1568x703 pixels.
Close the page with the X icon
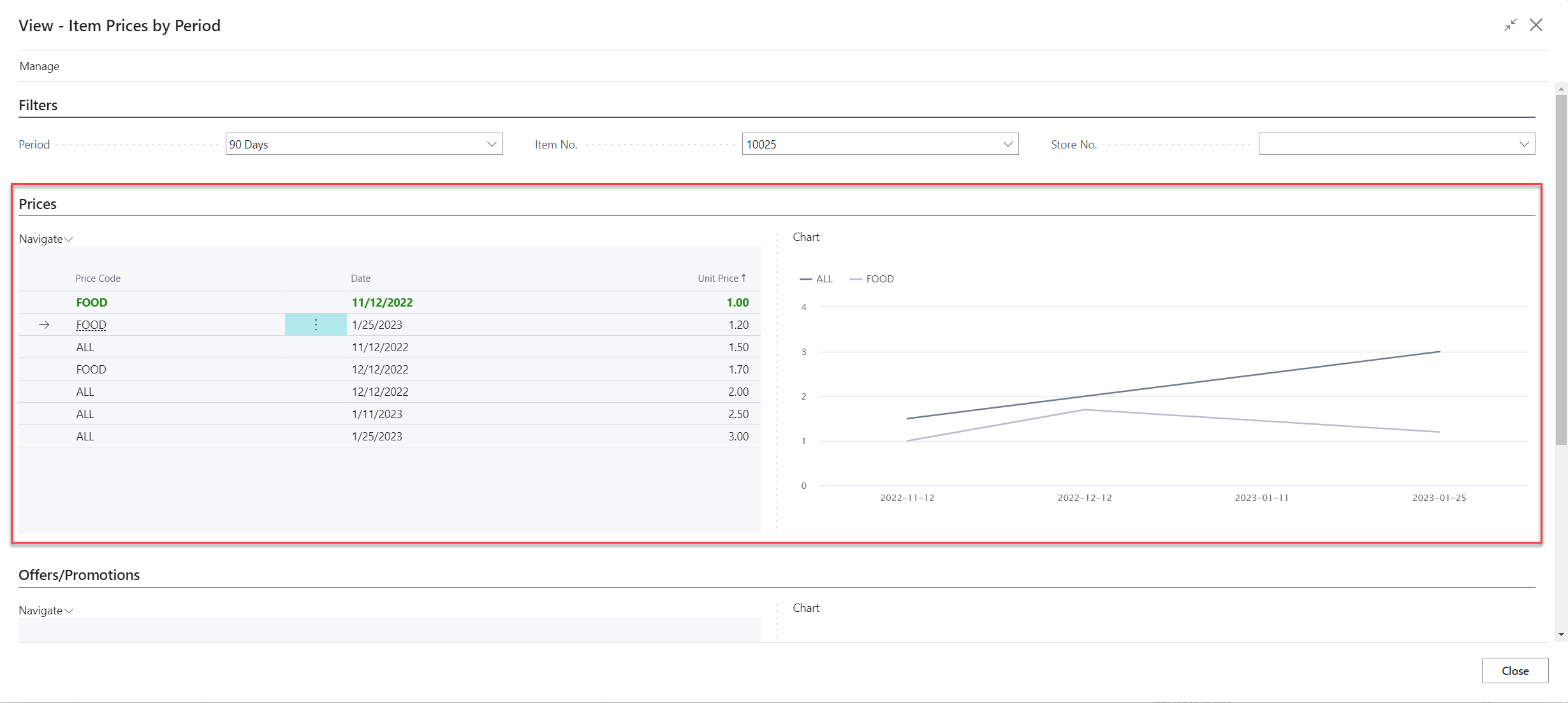[x=1536, y=25]
